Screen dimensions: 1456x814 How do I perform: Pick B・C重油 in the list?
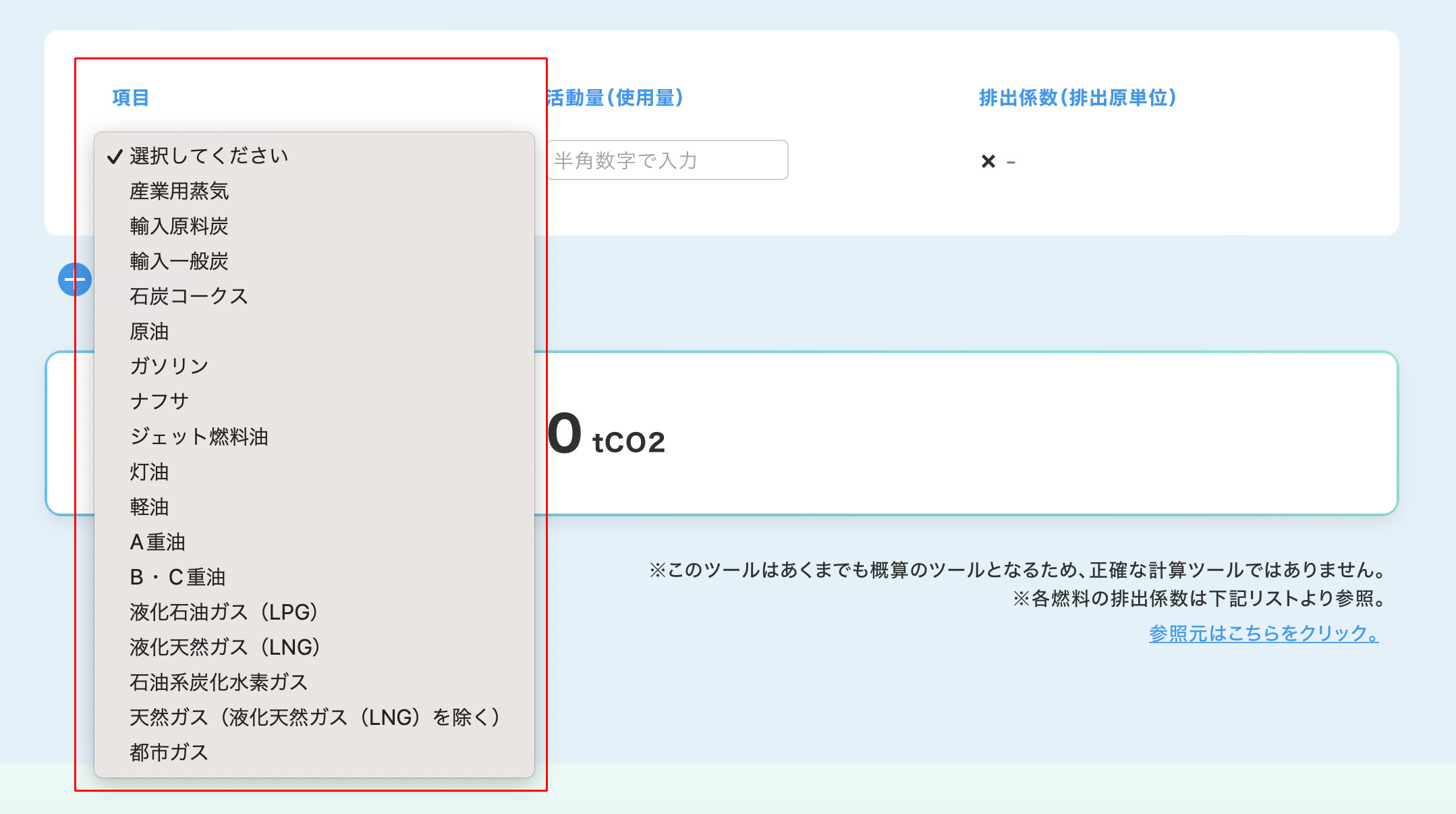point(177,577)
